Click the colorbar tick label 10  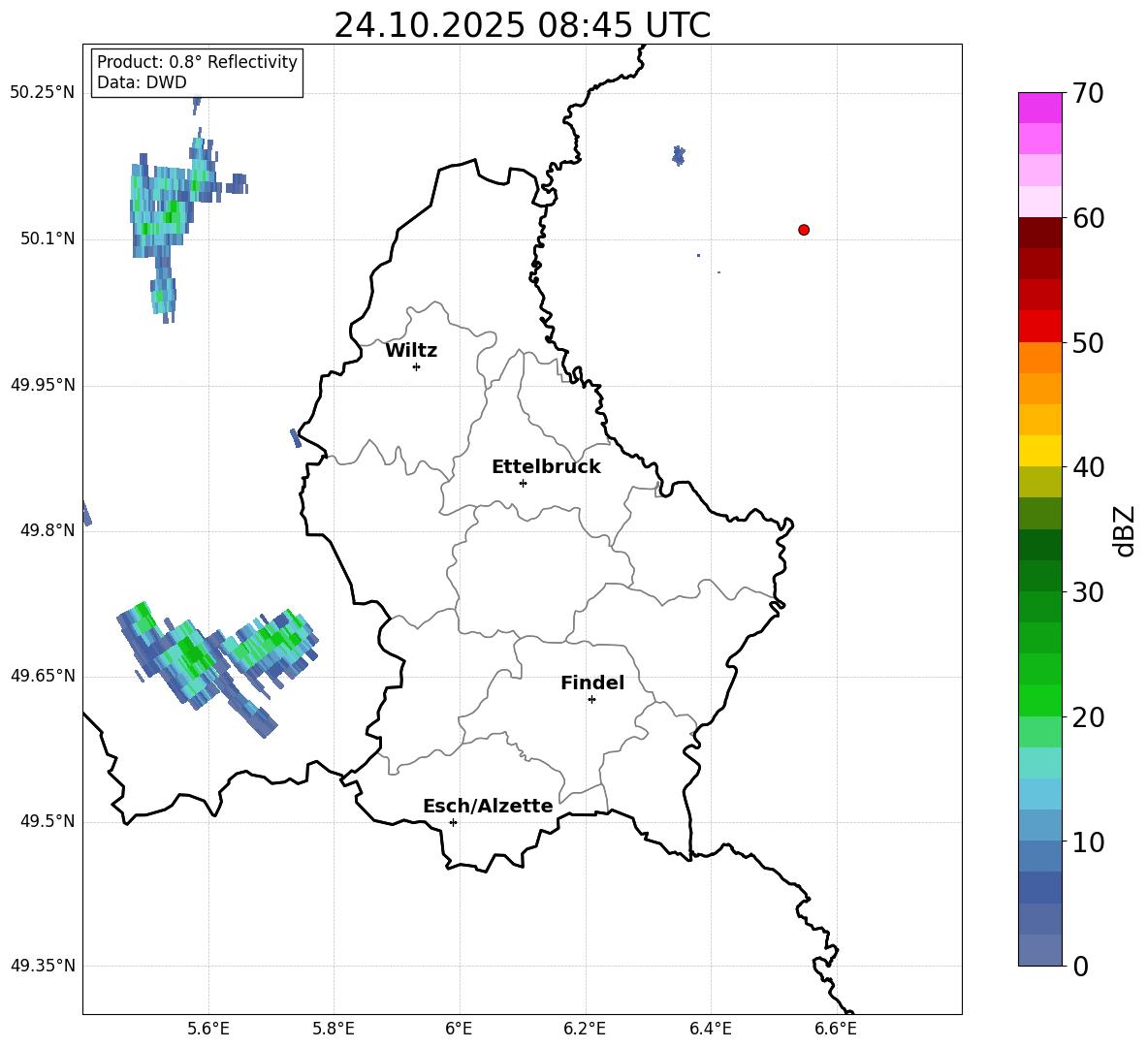pyautogui.click(x=1087, y=842)
